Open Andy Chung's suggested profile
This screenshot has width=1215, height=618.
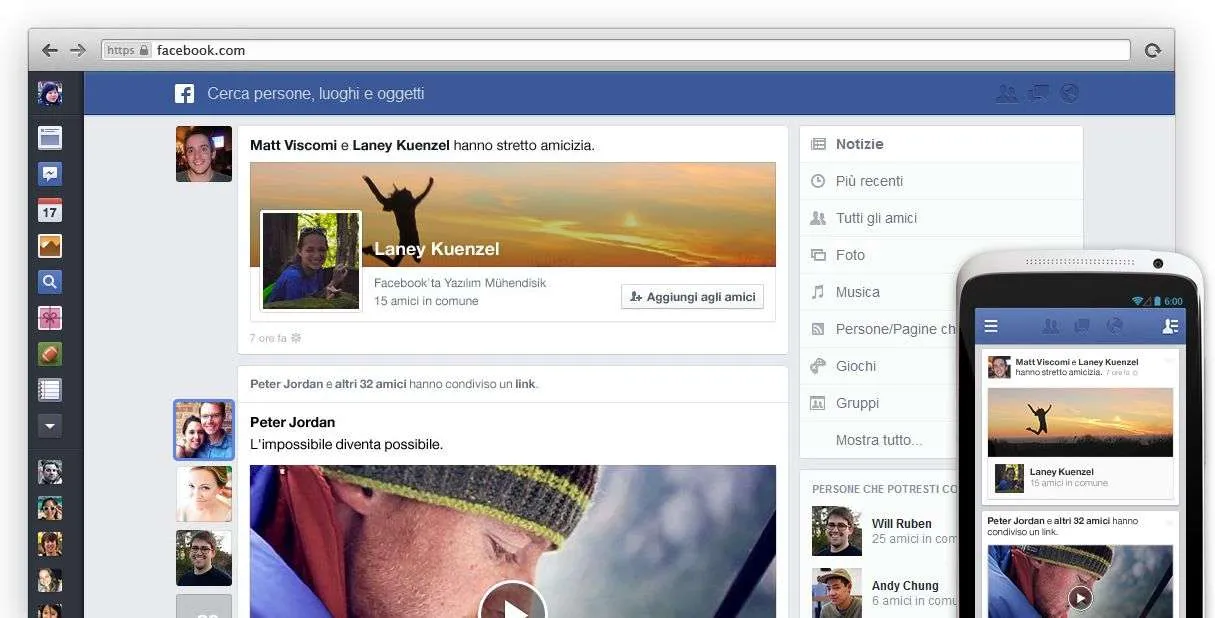tap(905, 585)
